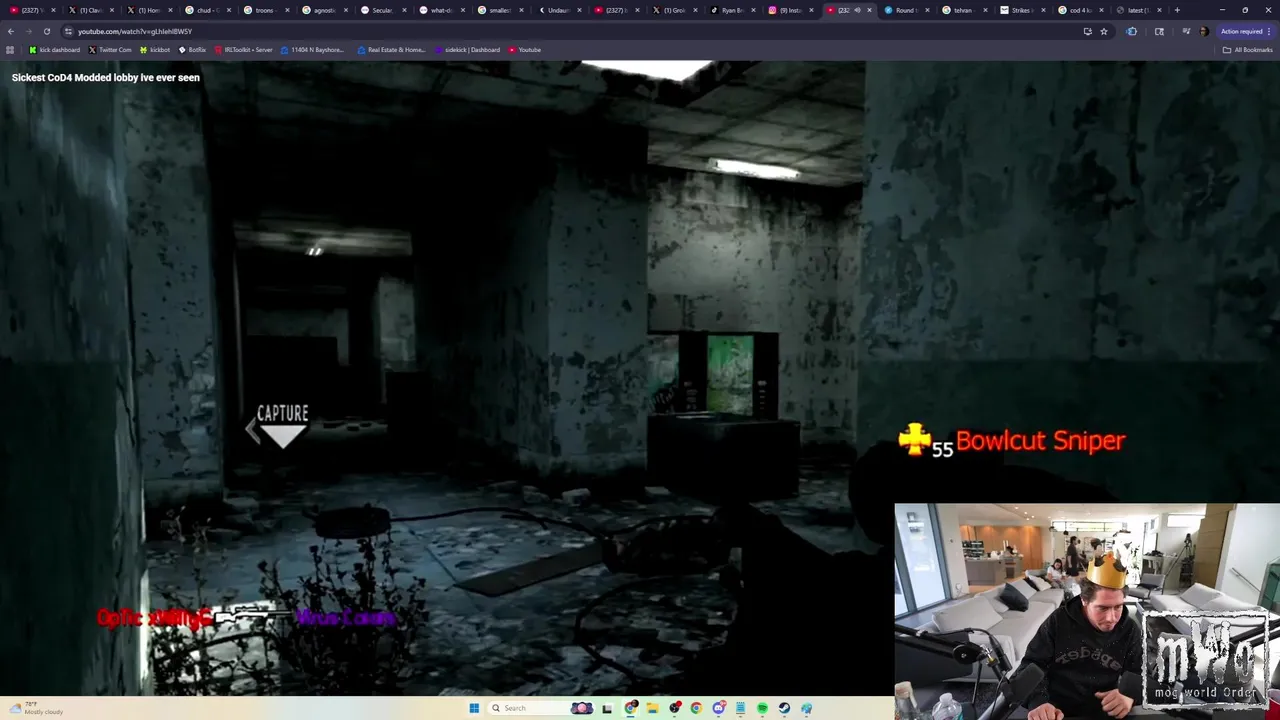Go back using the browser back arrow
This screenshot has height=720, width=1280.
tap(11, 31)
